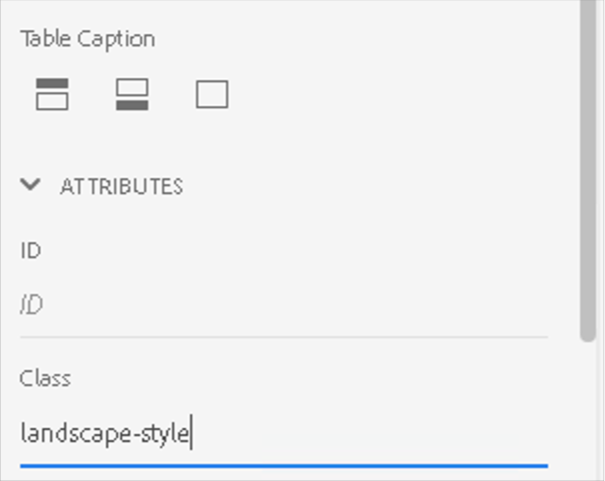Place cursor on the word style
This screenshot has height=481, width=605.
[164, 435]
